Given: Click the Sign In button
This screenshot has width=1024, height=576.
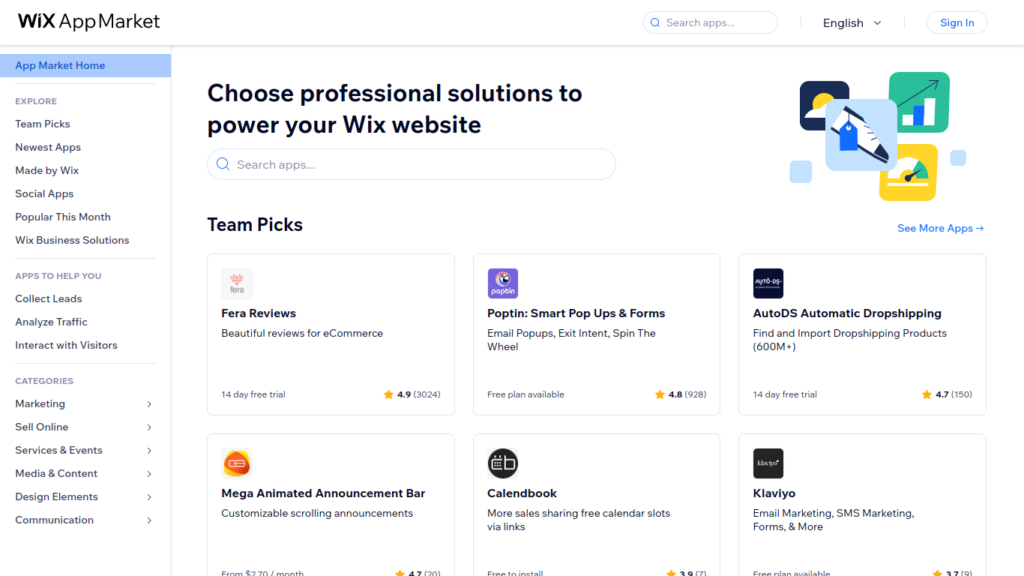Looking at the screenshot, I should [x=957, y=23].
